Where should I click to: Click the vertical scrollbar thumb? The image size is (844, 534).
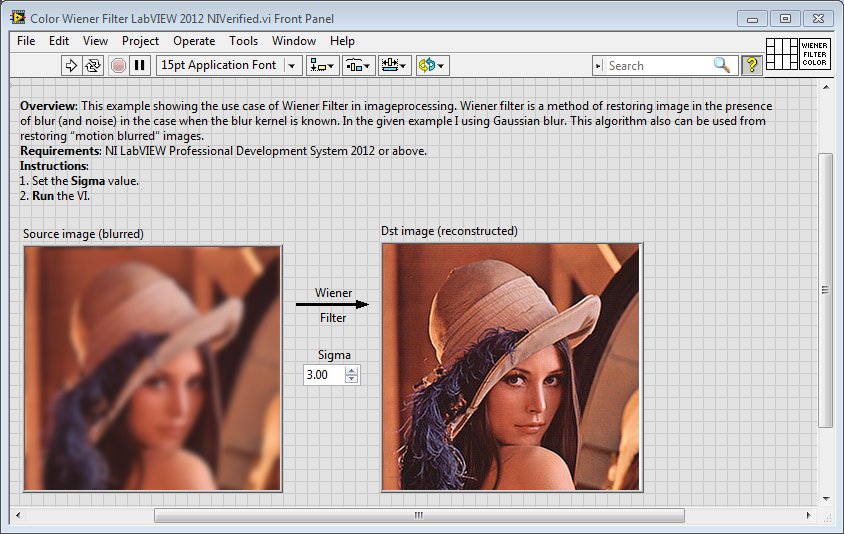click(x=825, y=291)
